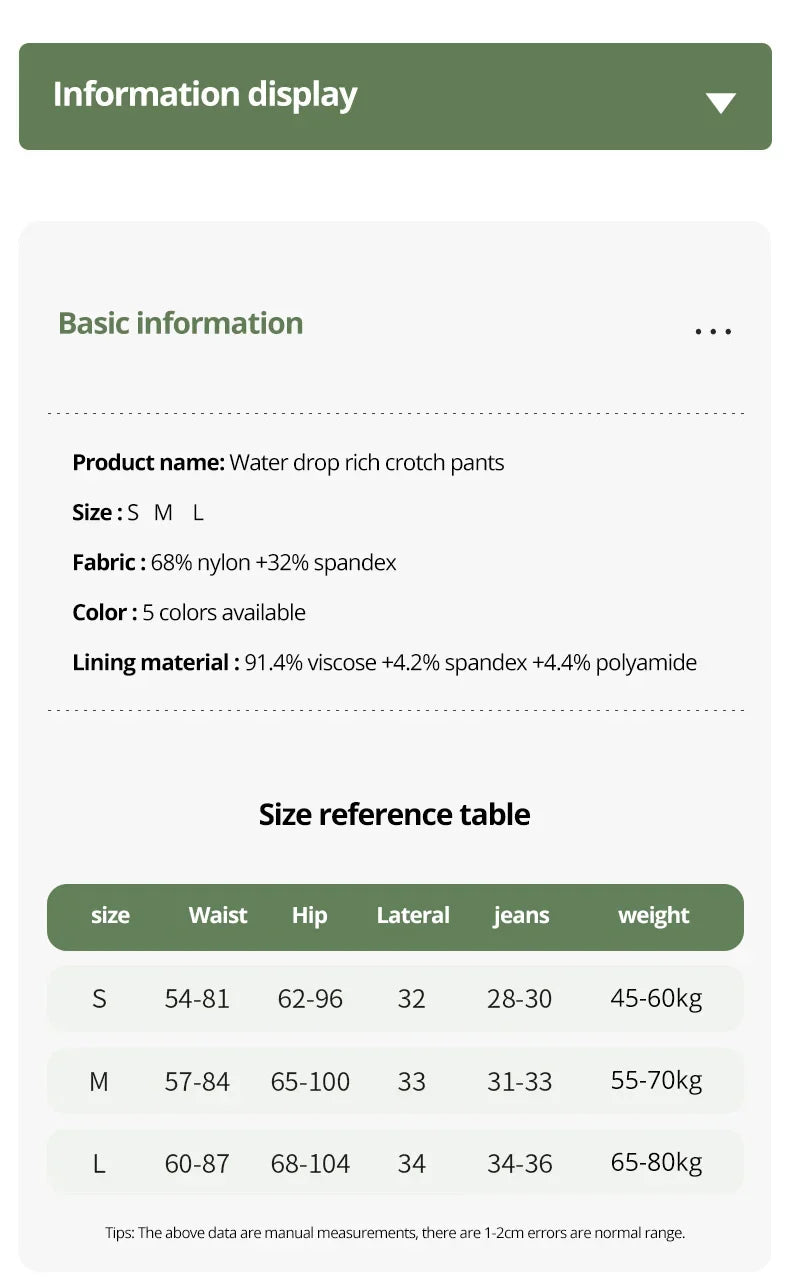Click the S size table row

pos(395,998)
